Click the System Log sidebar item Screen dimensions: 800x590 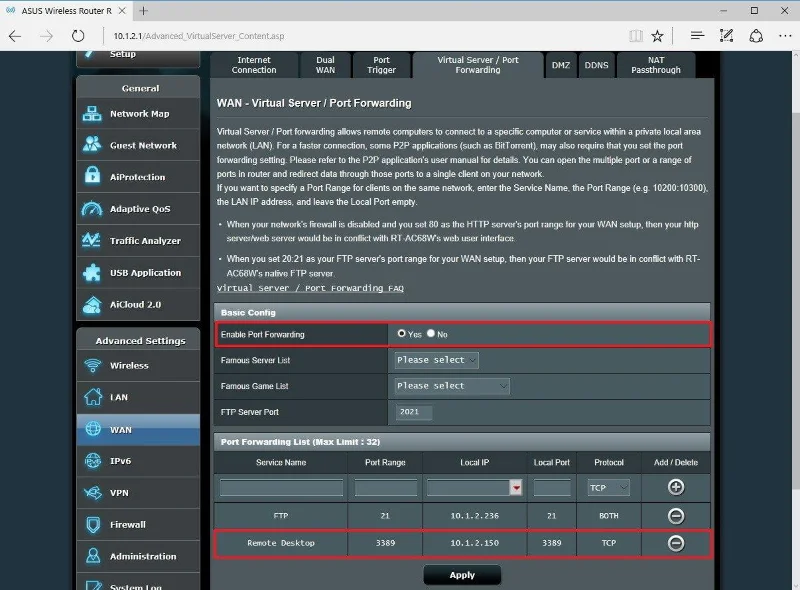tap(138, 583)
